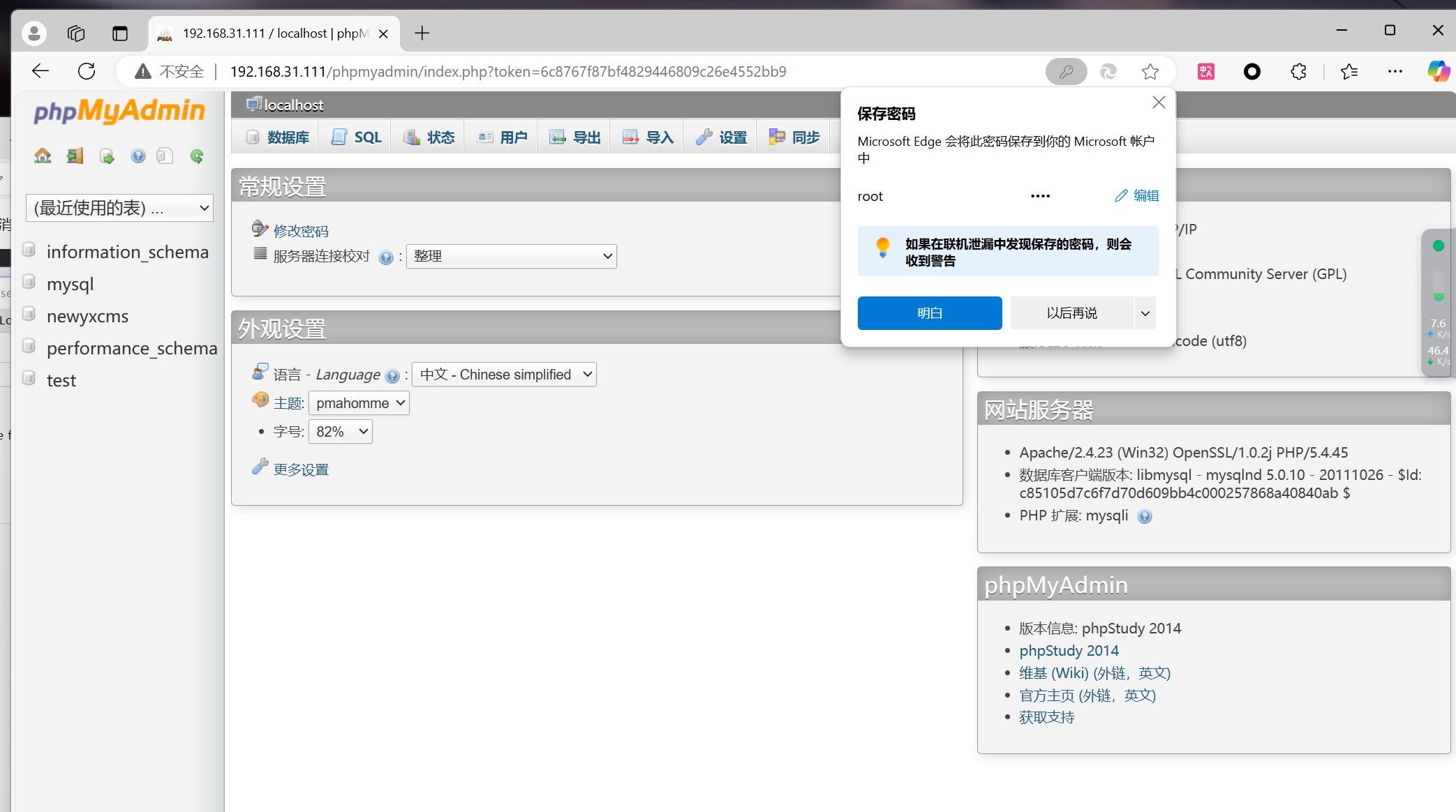Viewport: 1456px width, 812px height.
Task: Click the masked password dots in dialog
Action: 1040,196
